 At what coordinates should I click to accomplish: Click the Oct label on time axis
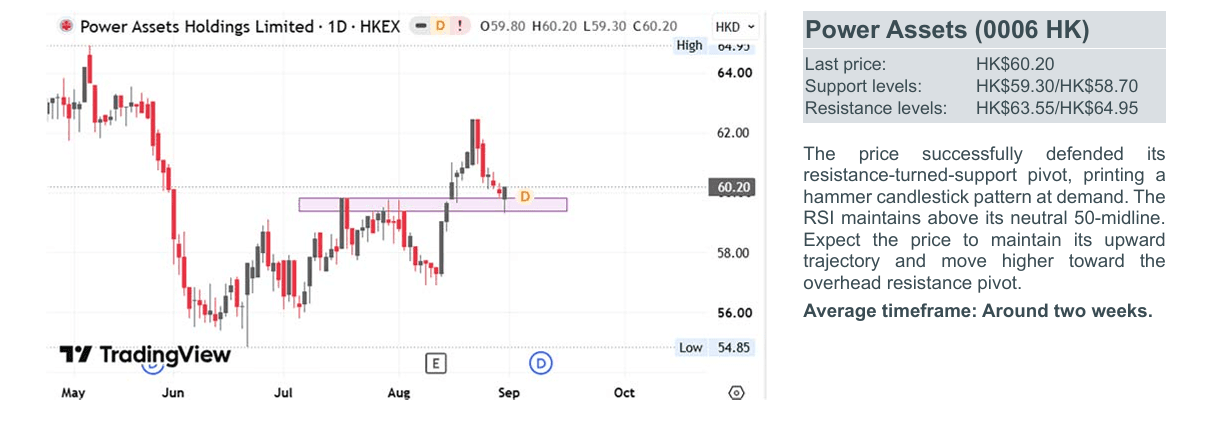(625, 393)
